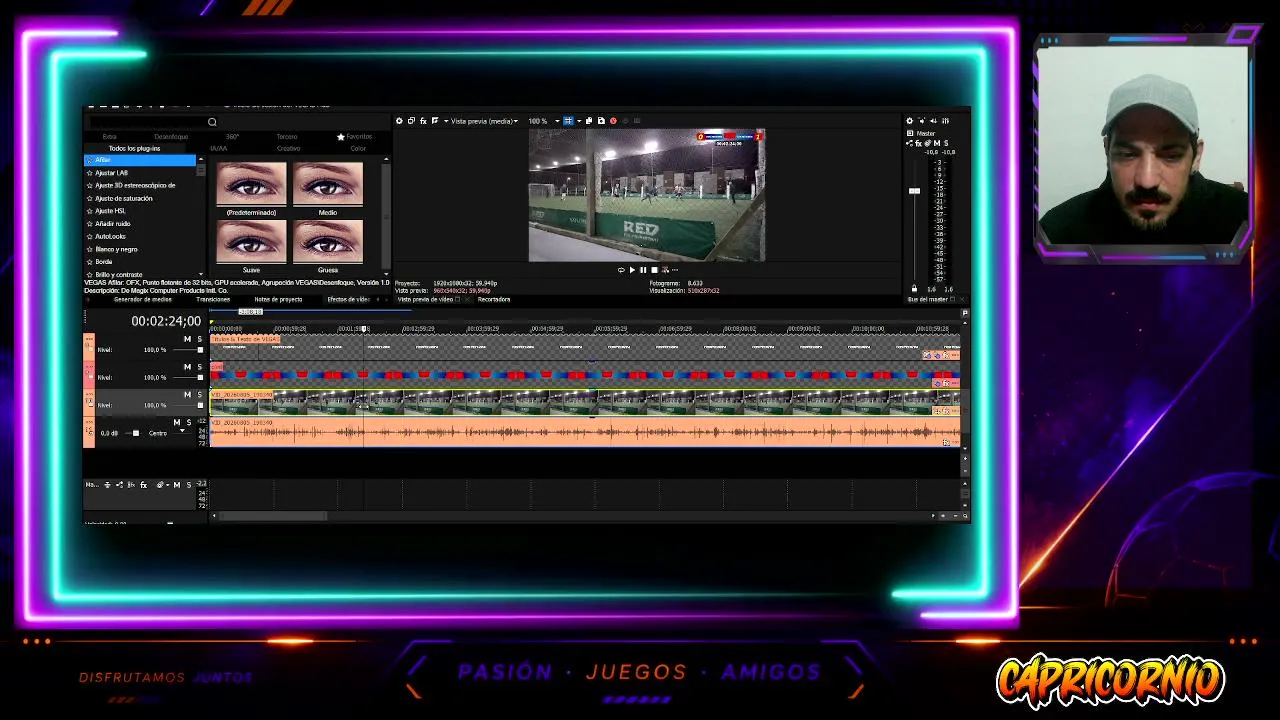The width and height of the screenshot is (1280, 720).
Task: Open video preview properties gear
Action: click(x=399, y=121)
